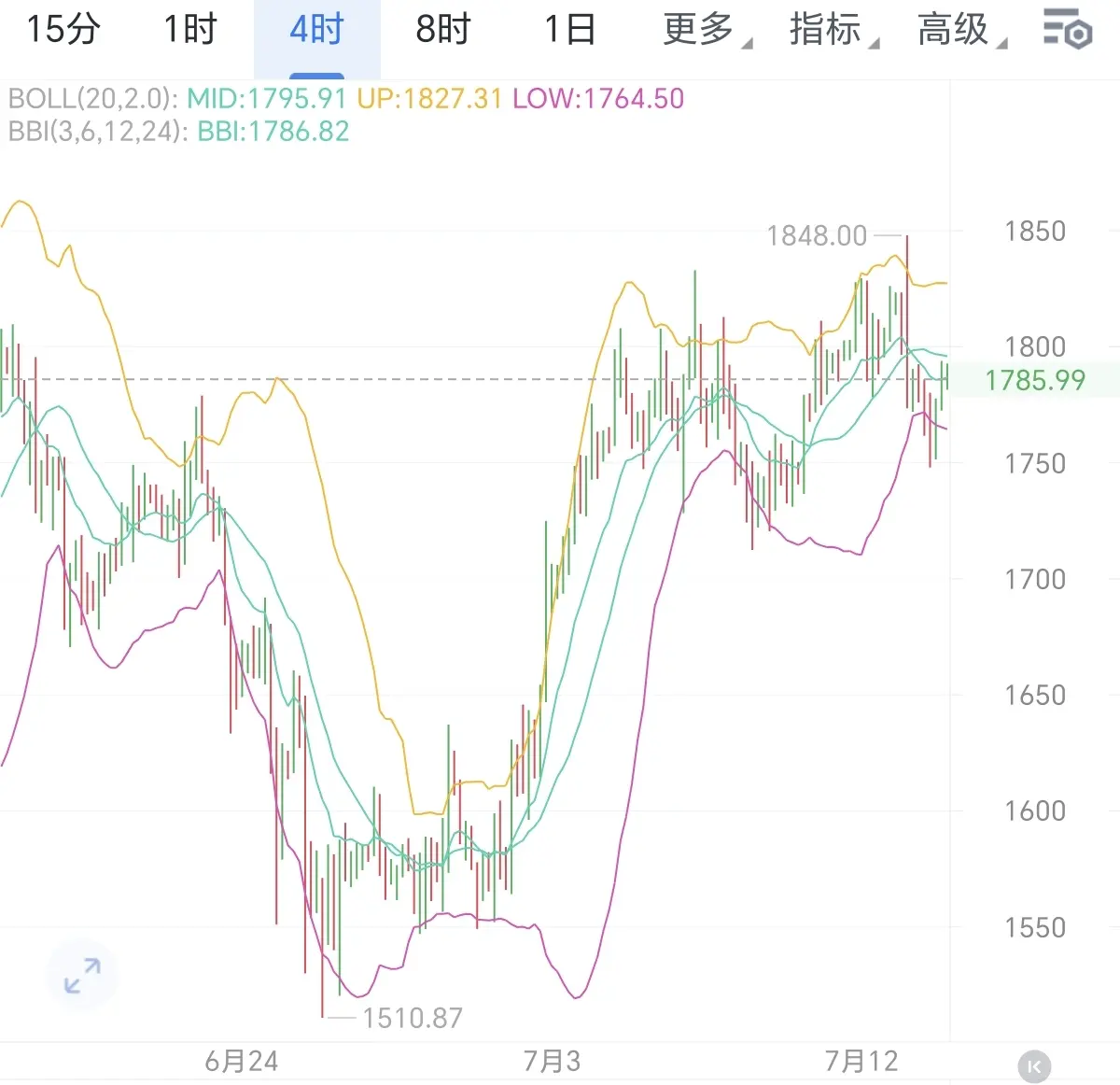Click the 7月3 date axis label
The image size is (1120, 1085).
point(552,1062)
